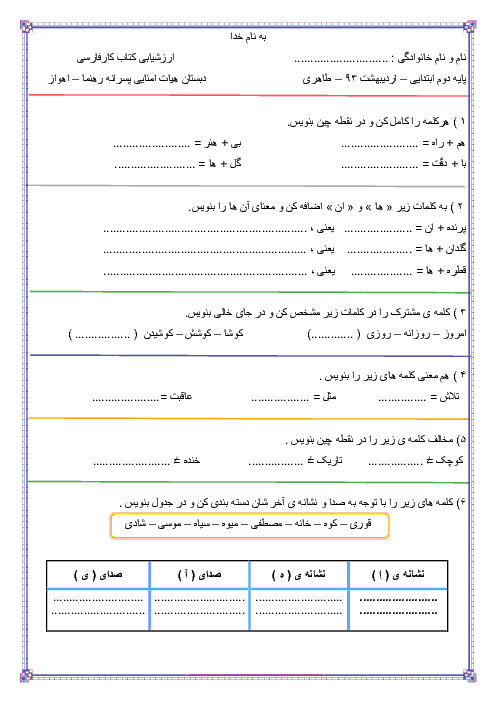This screenshot has width=496, height=702.
Task: Click the word "میوه" in the word box
Action: (x=230, y=524)
